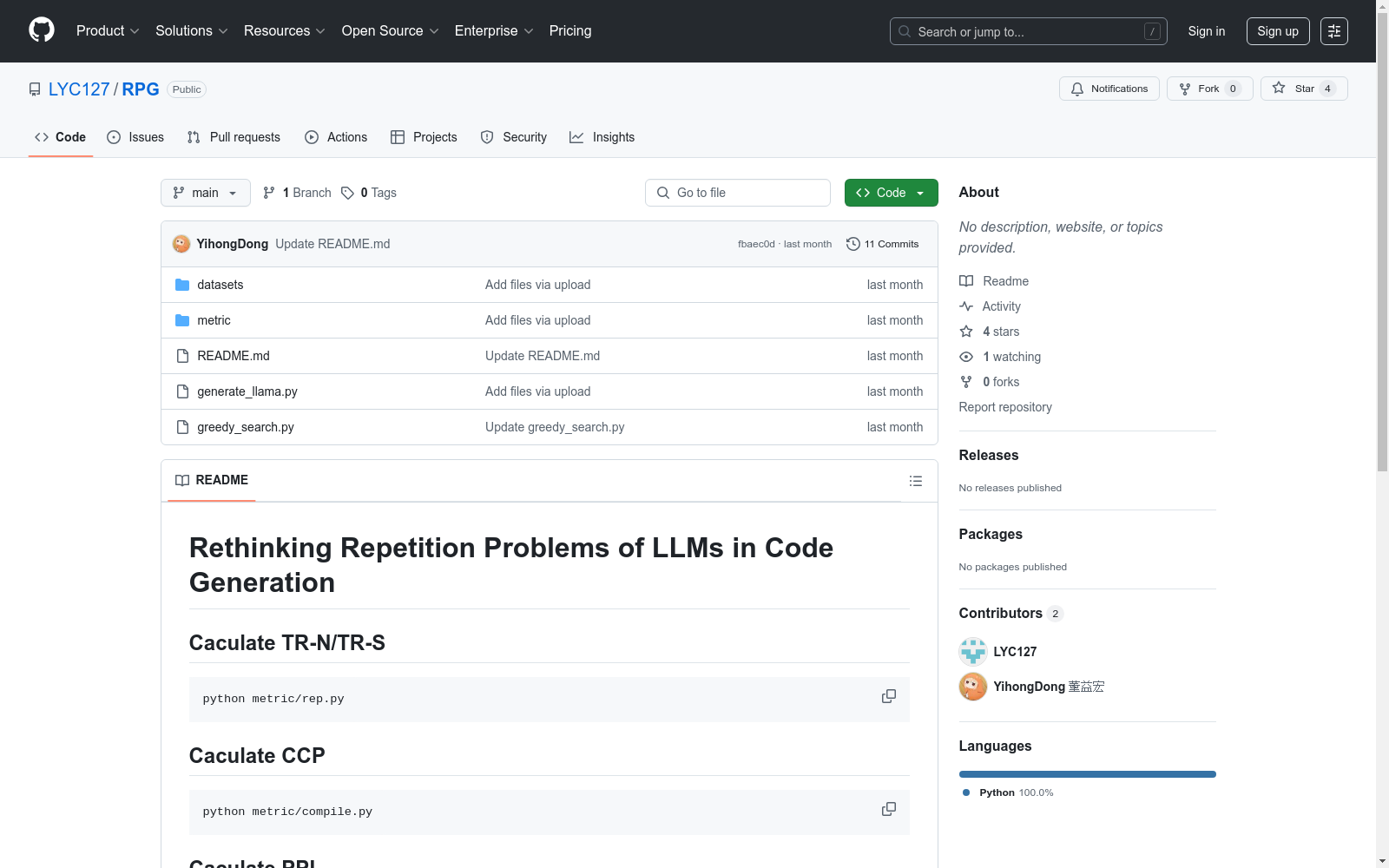The width and height of the screenshot is (1389, 868).
Task: Open the greedy_search.py file name
Action: [246, 427]
